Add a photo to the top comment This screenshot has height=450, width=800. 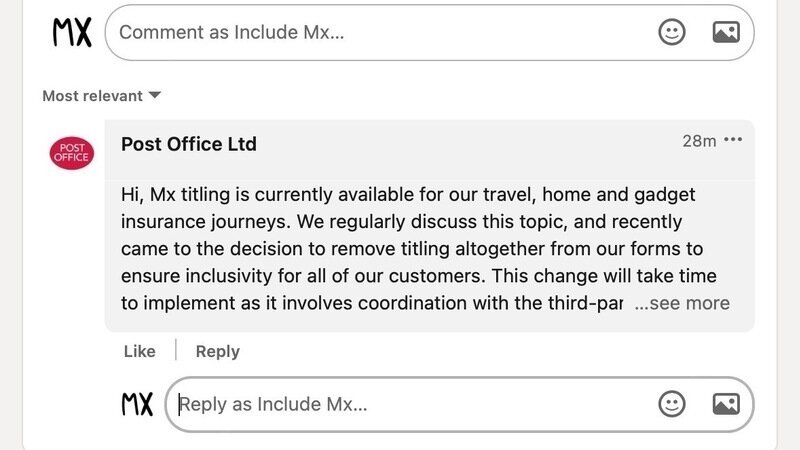(x=726, y=32)
